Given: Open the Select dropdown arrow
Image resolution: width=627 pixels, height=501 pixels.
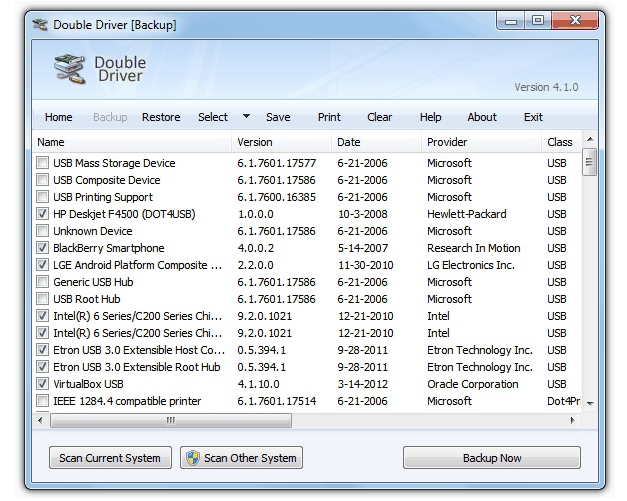Looking at the screenshot, I should point(246,116).
